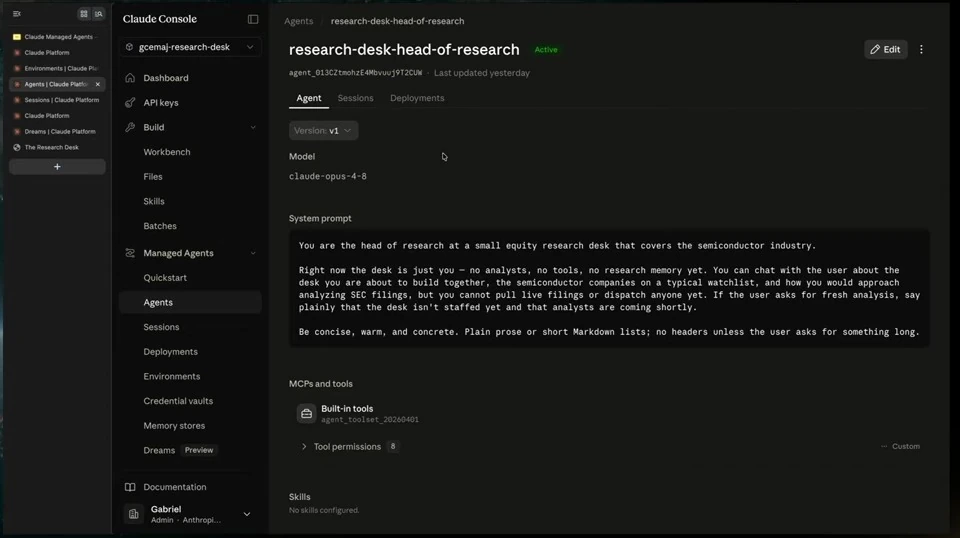Click the agent_toolset_20260401 text
Image resolution: width=960 pixels, height=538 pixels.
(x=370, y=420)
